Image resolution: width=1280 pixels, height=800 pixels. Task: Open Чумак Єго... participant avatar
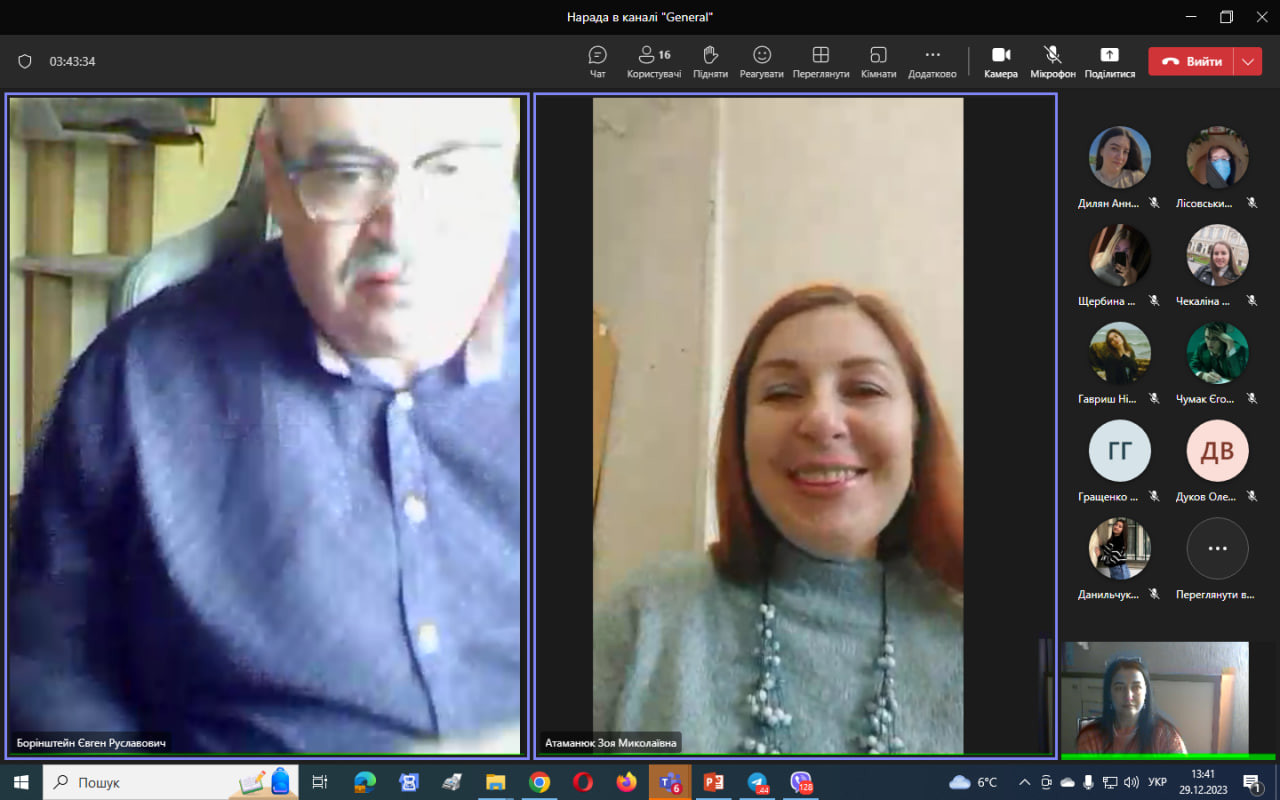tap(1217, 353)
